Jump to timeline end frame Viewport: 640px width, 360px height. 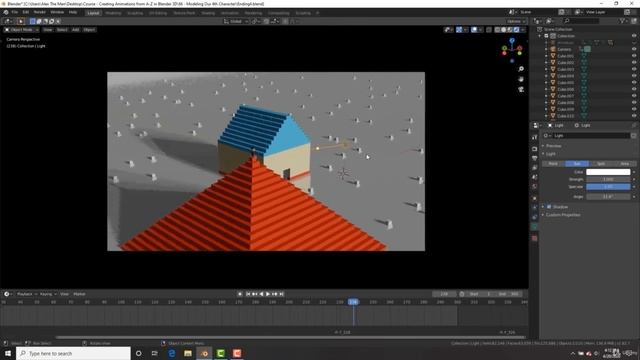point(281,294)
